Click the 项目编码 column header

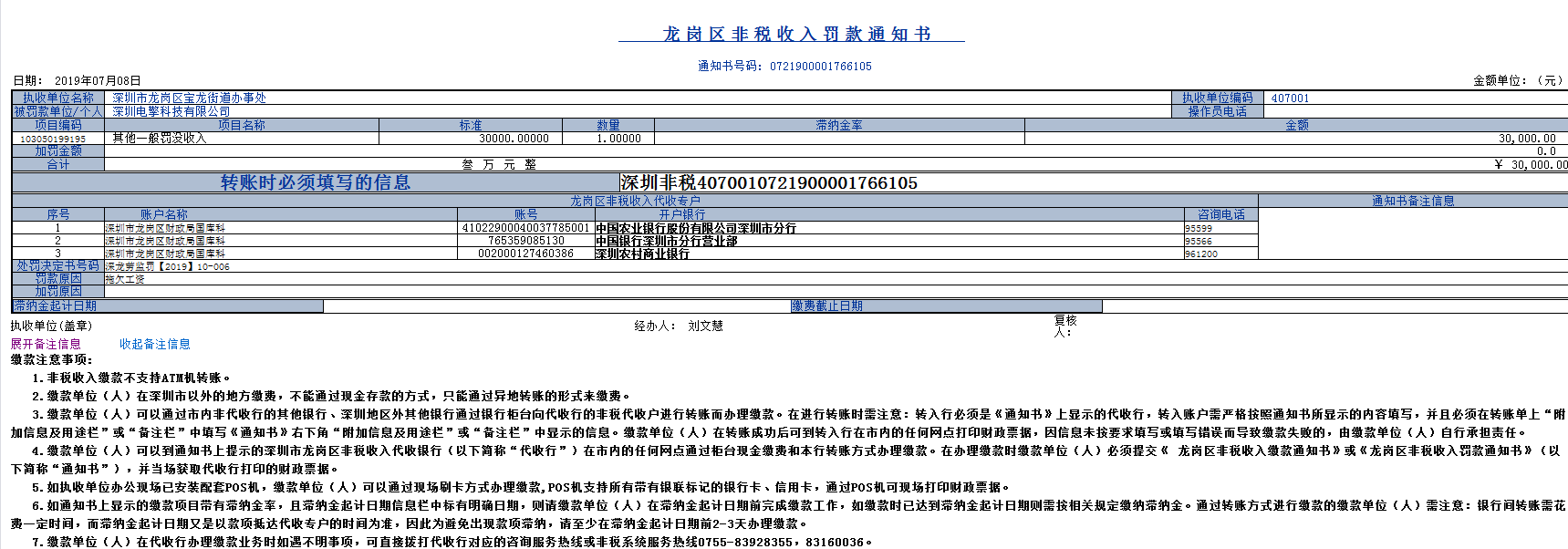coord(58,125)
